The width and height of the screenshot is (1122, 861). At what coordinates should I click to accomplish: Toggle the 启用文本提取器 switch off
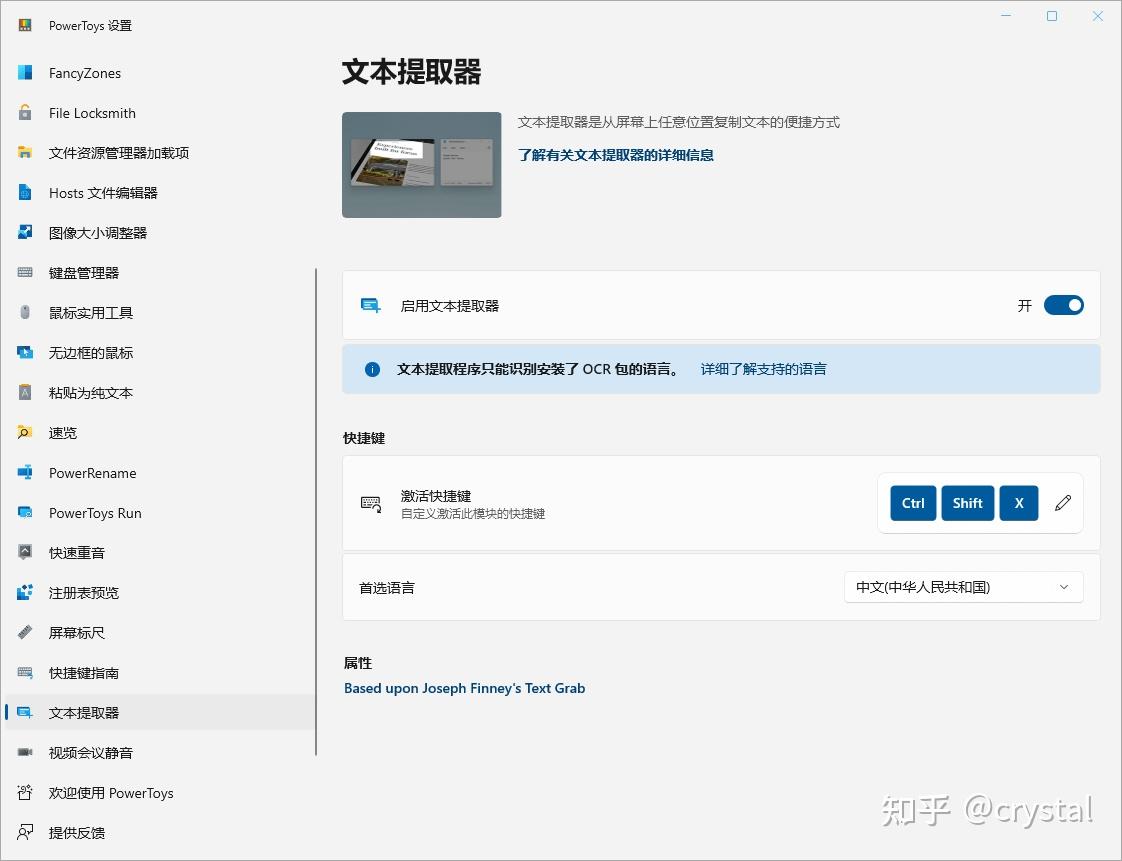tap(1063, 305)
